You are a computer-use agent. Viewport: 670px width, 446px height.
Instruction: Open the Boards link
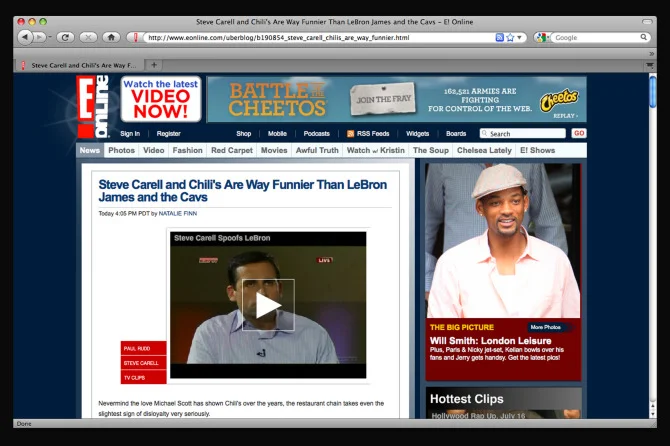coord(456,134)
